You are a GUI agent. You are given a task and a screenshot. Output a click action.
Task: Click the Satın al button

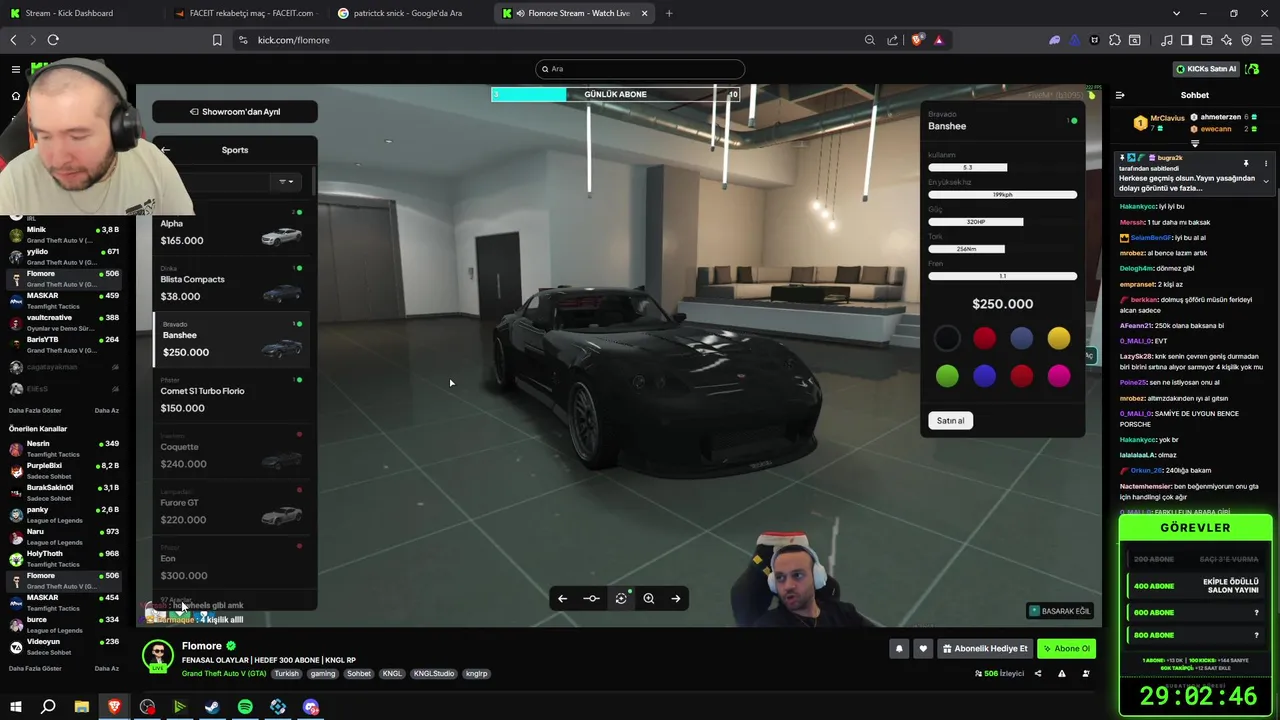(951, 421)
